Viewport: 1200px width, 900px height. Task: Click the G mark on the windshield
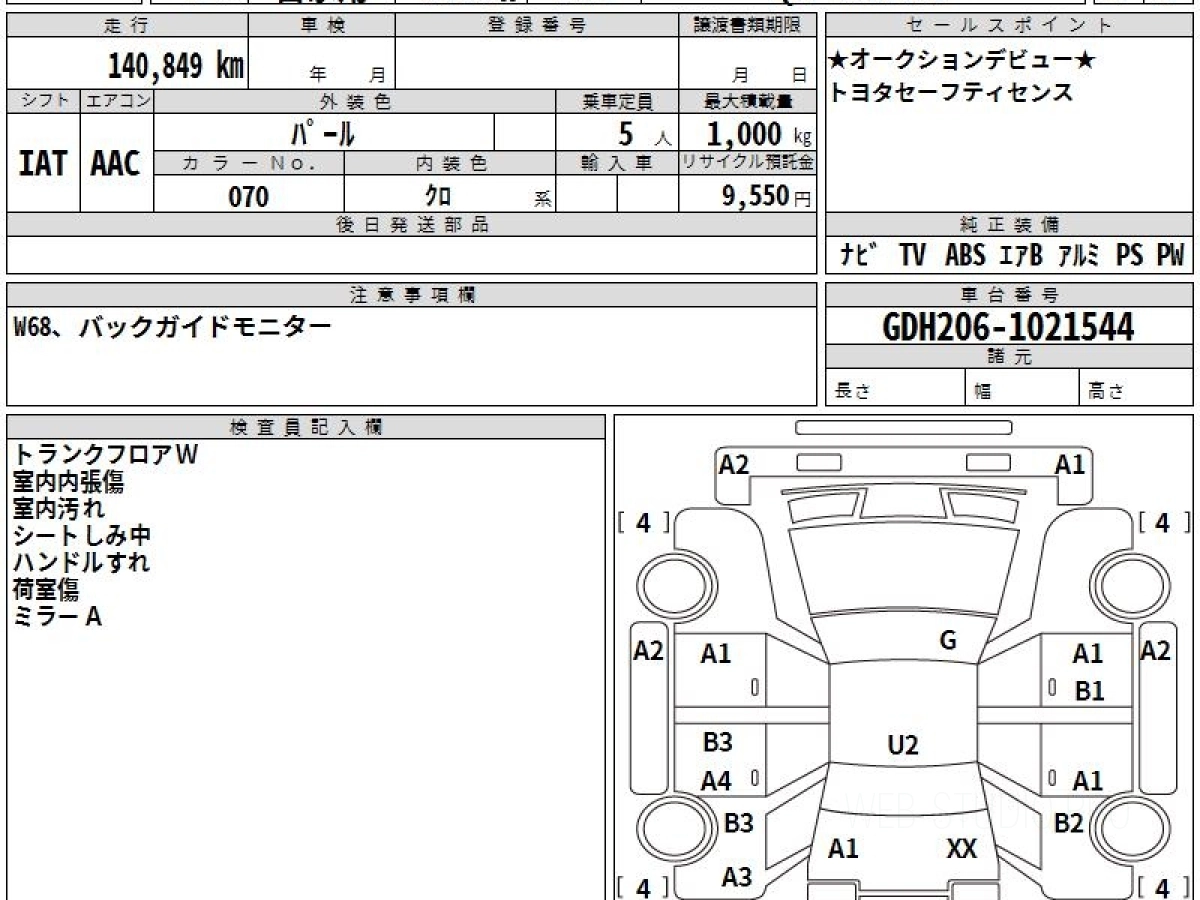[x=948, y=641]
